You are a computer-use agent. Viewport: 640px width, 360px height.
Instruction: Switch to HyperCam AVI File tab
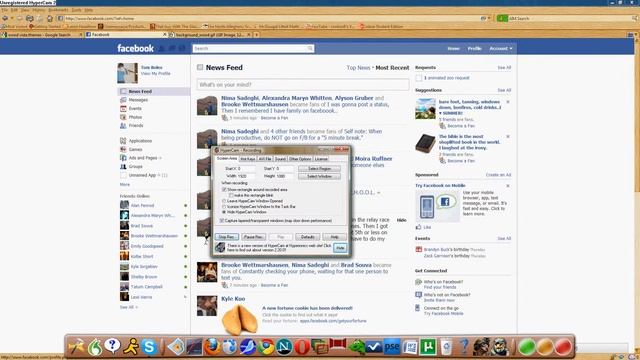click(265, 159)
